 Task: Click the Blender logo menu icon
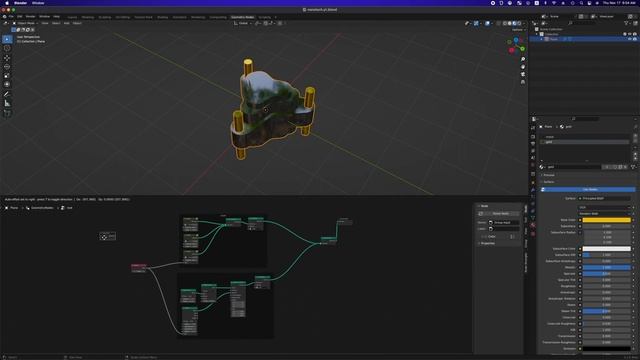(4, 17)
